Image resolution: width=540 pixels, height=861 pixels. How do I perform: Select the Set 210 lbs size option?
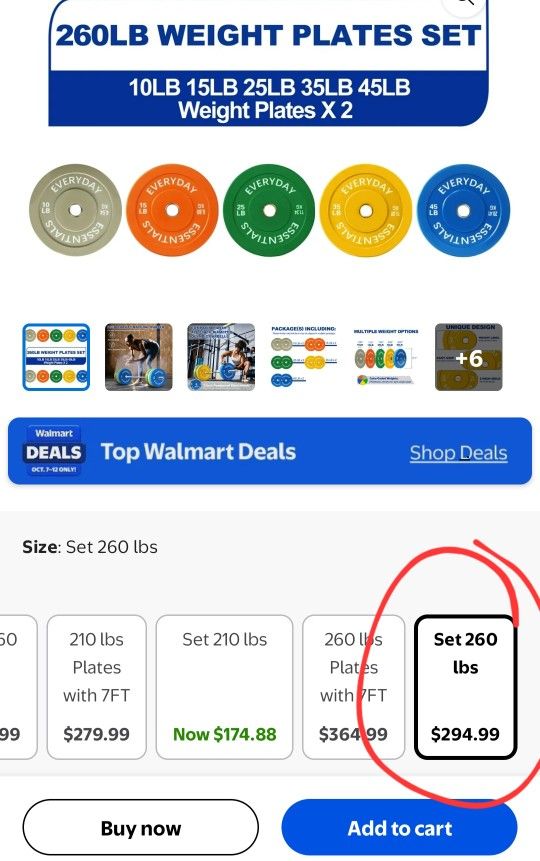tap(224, 686)
